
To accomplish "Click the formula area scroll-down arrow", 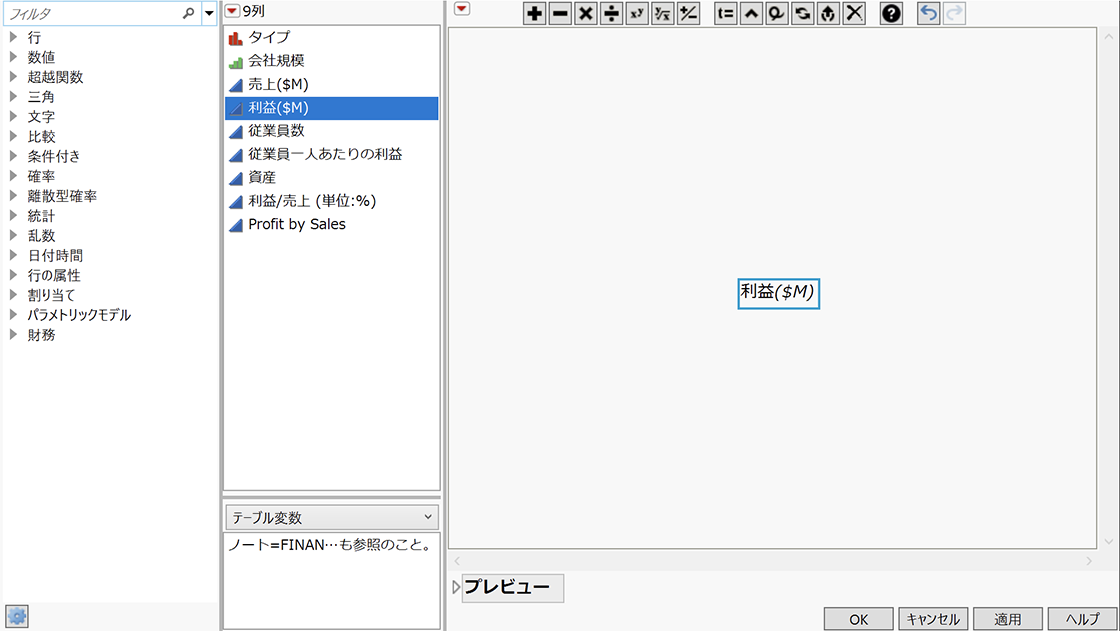I will [x=1109, y=542].
